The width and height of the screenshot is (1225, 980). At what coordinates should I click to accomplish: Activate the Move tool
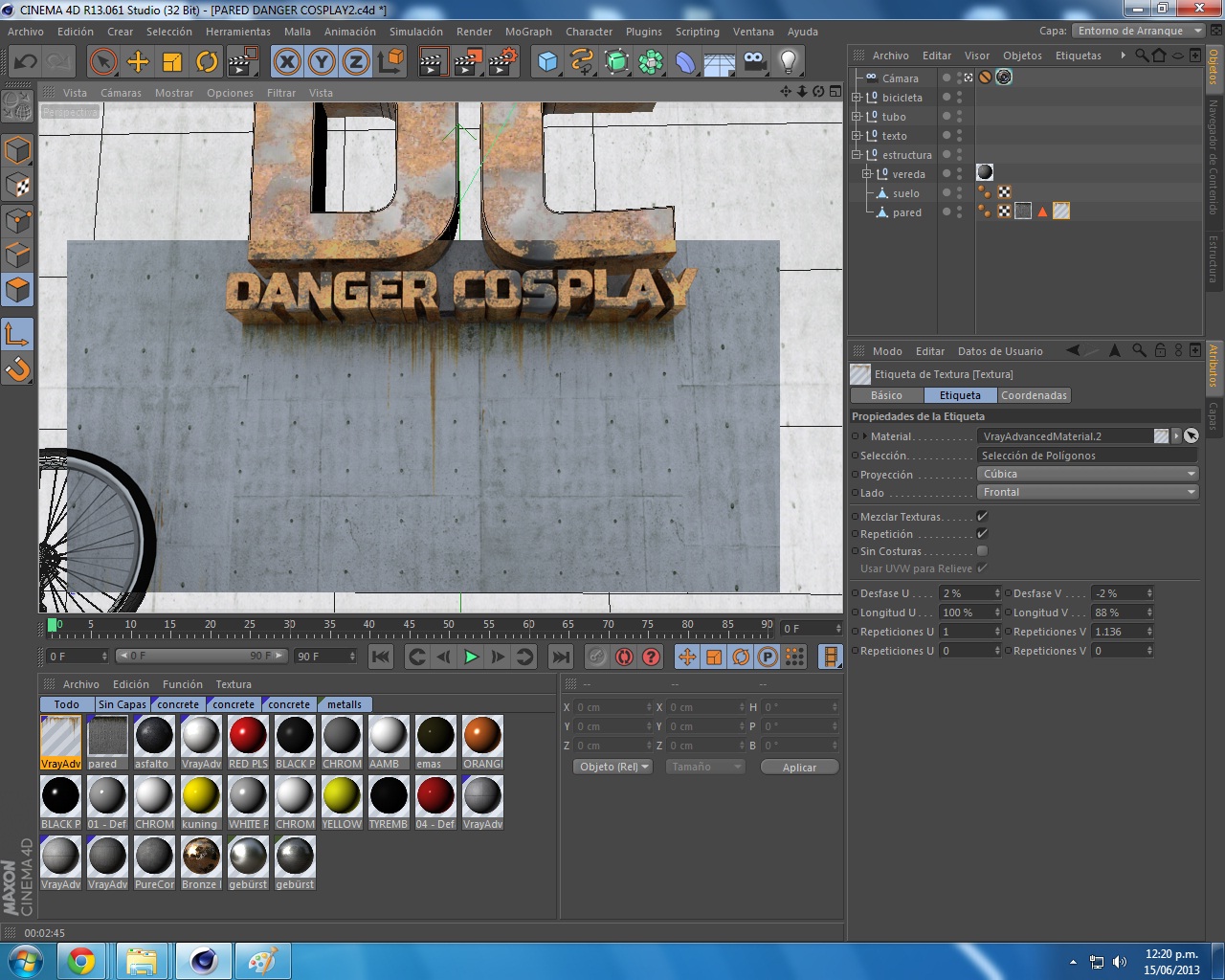138,62
